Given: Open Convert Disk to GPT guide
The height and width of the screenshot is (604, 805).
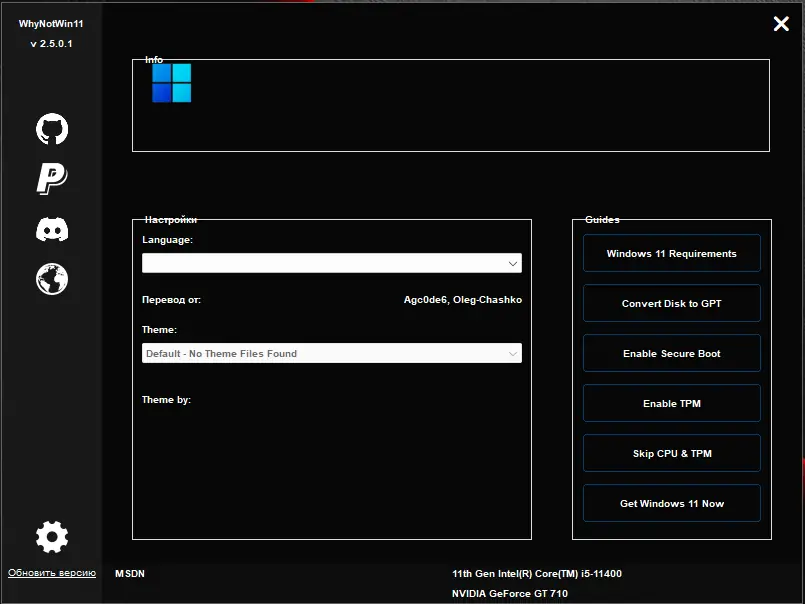Looking at the screenshot, I should [672, 303].
